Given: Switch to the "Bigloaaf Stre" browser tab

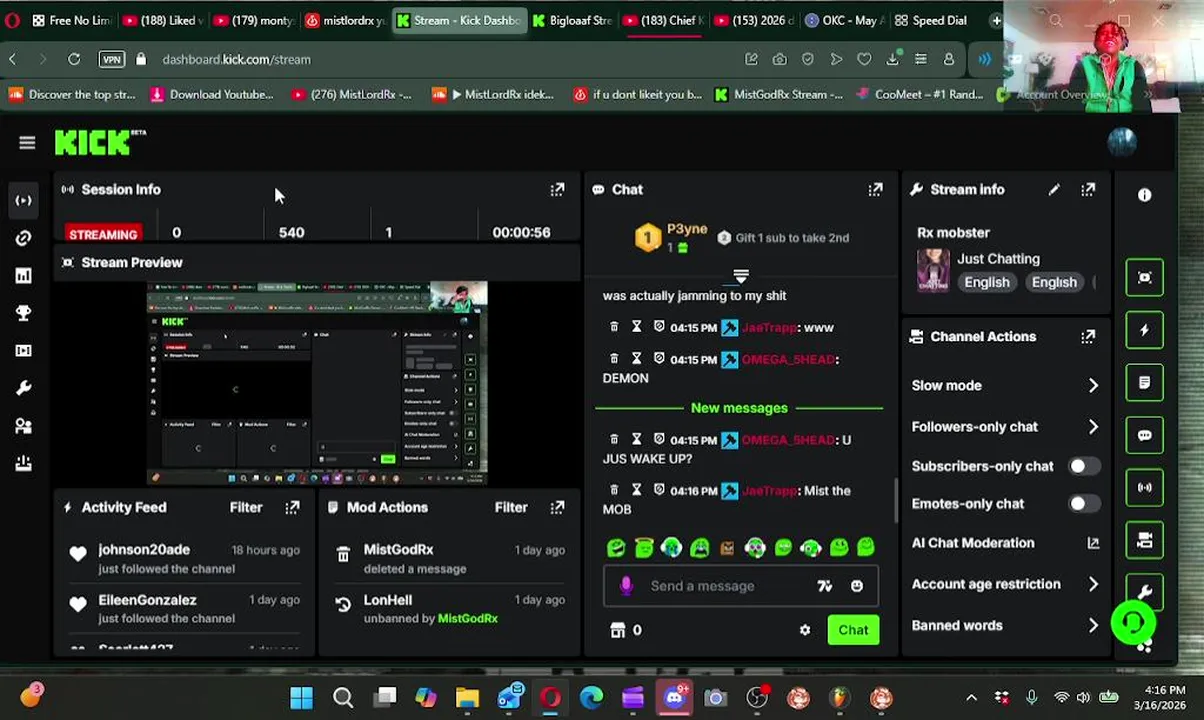Looking at the screenshot, I should (571, 20).
